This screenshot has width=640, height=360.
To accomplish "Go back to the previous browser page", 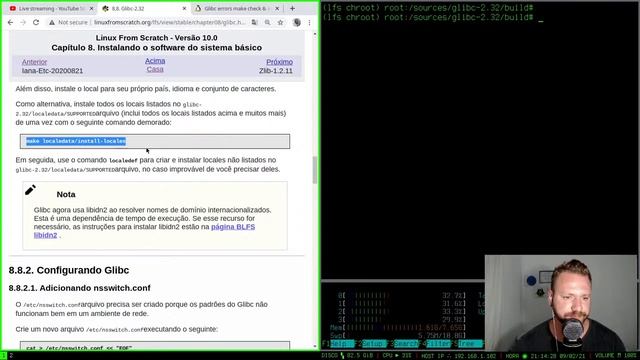I will [x=11, y=22].
